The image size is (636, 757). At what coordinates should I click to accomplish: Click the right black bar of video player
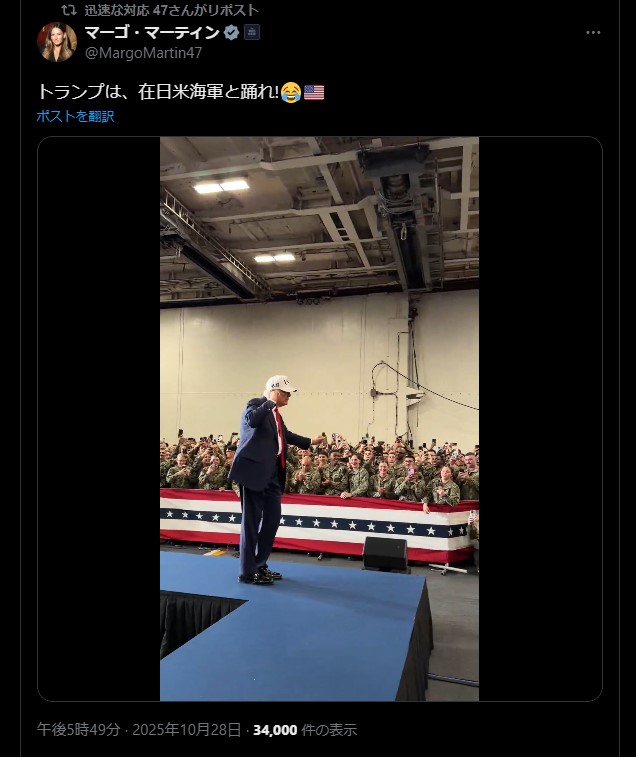click(540, 419)
